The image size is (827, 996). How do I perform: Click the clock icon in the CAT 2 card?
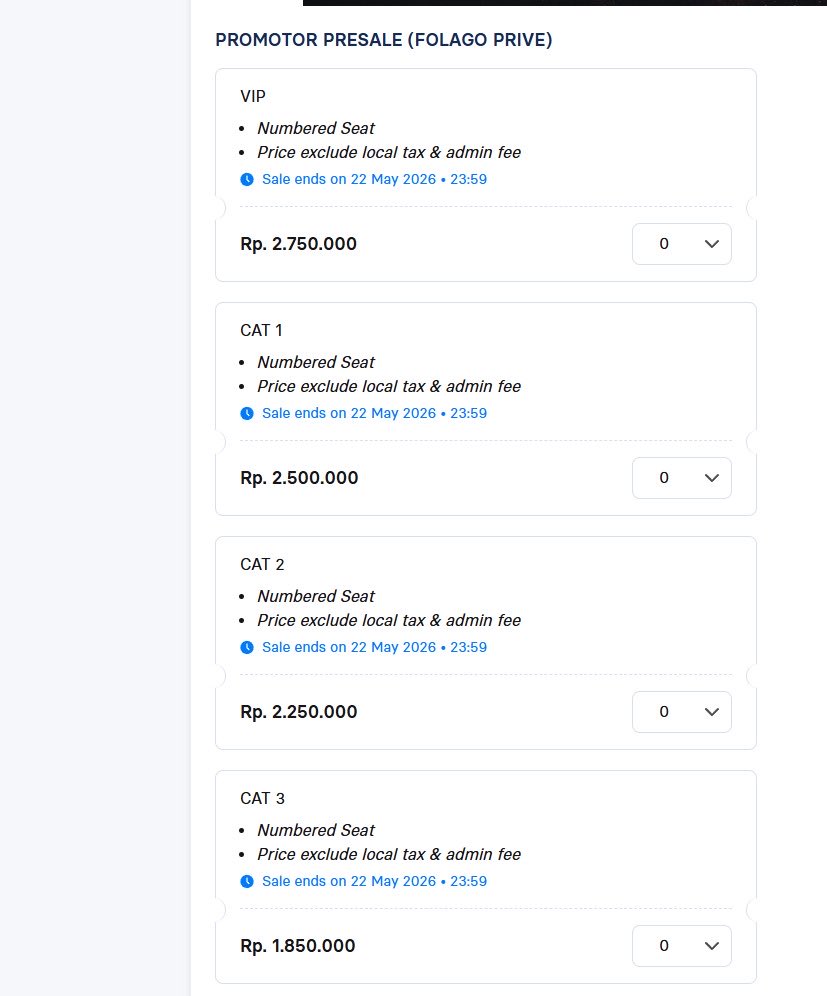(247, 647)
